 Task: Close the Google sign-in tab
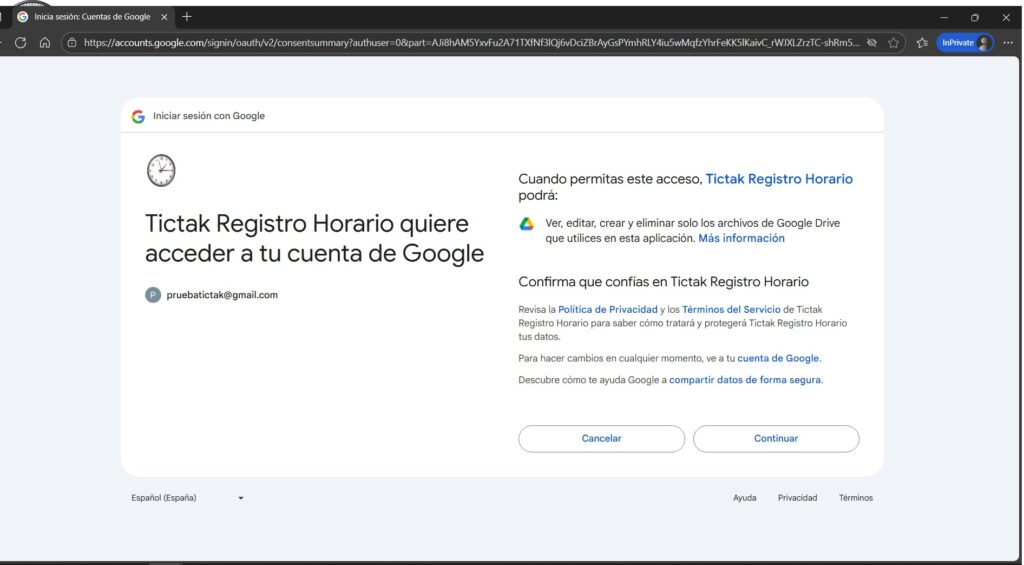pos(164,17)
